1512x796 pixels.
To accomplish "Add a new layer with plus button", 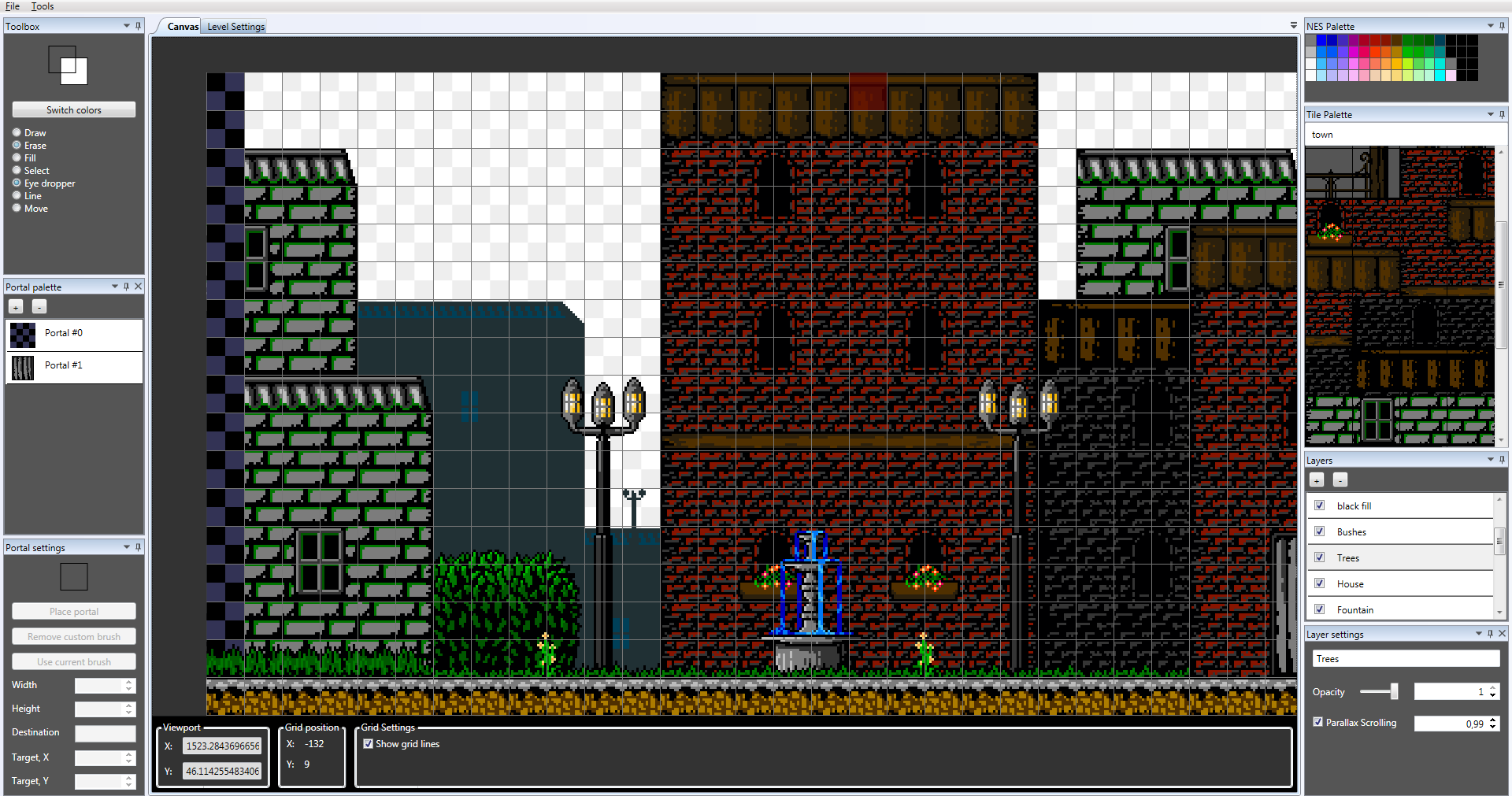I will pos(1317,480).
